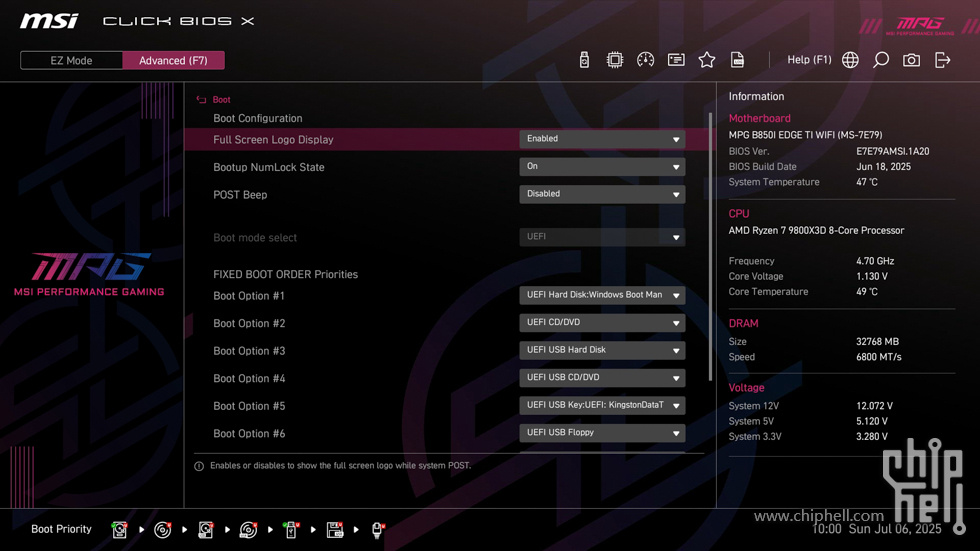
Task: Switch to EZ Mode
Action: point(71,61)
